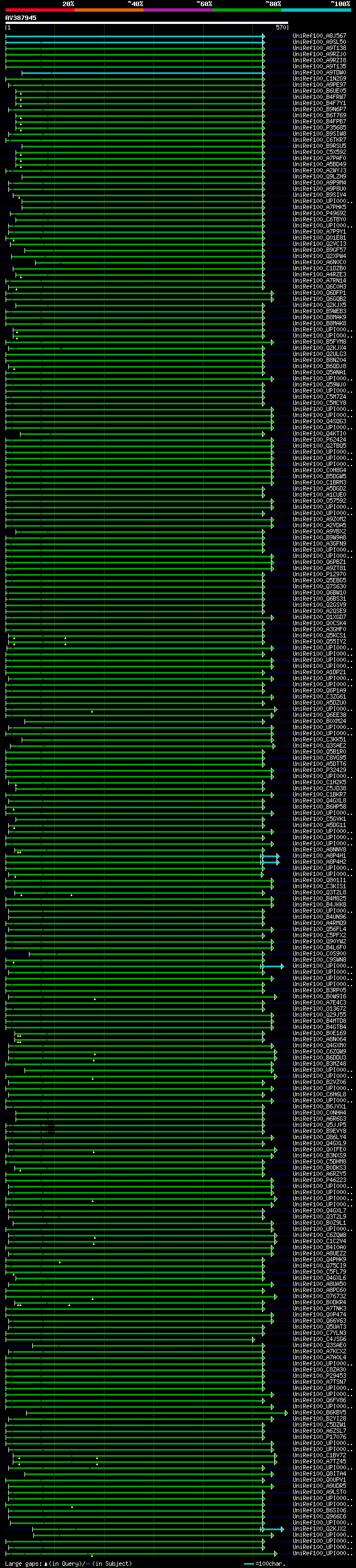Open hit UniRef100_A7PAF0
This screenshot has height=1568, width=356.
click(319, 159)
